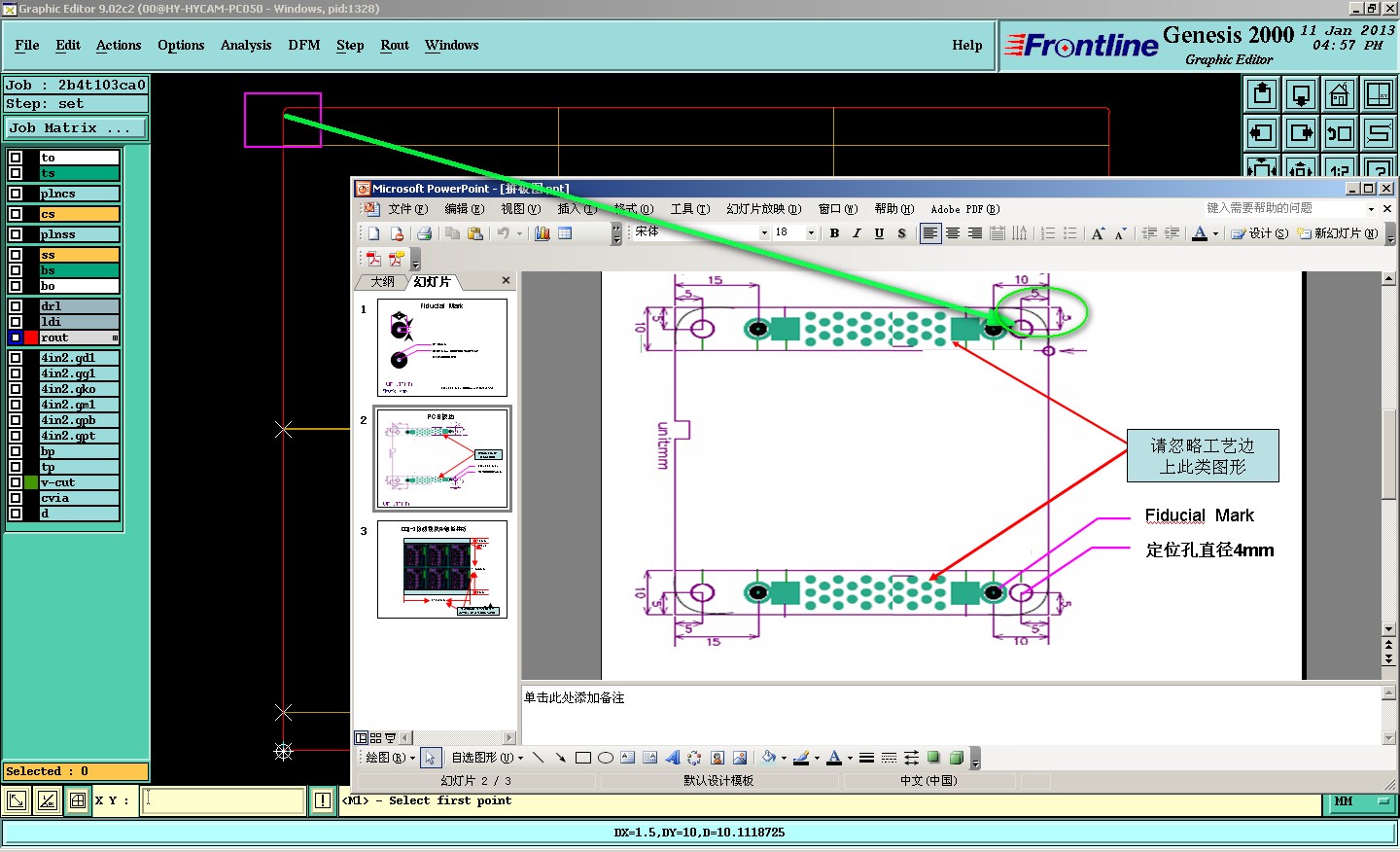Viewport: 1400px width, 852px height.
Task: Click the 新幻灯片 (New Slide) button
Action: tap(1339, 233)
